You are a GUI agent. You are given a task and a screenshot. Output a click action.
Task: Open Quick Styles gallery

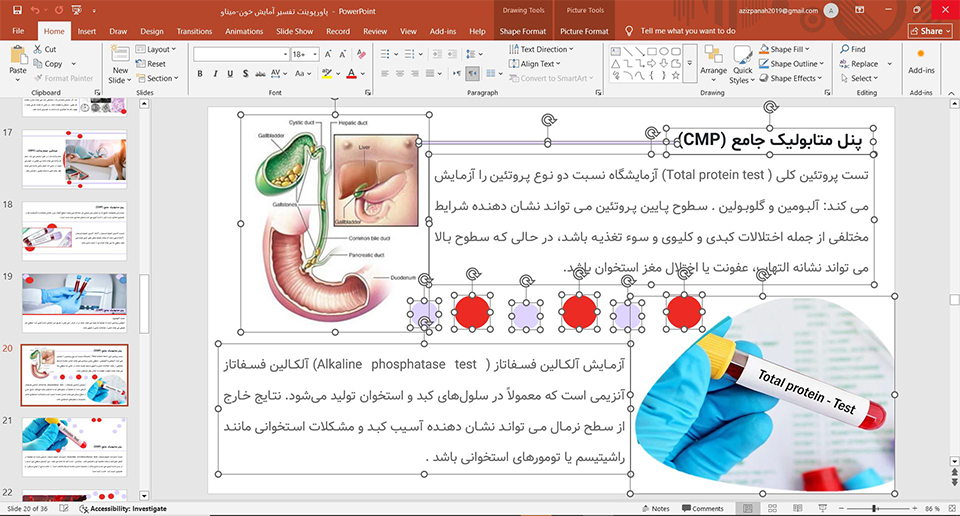742,64
